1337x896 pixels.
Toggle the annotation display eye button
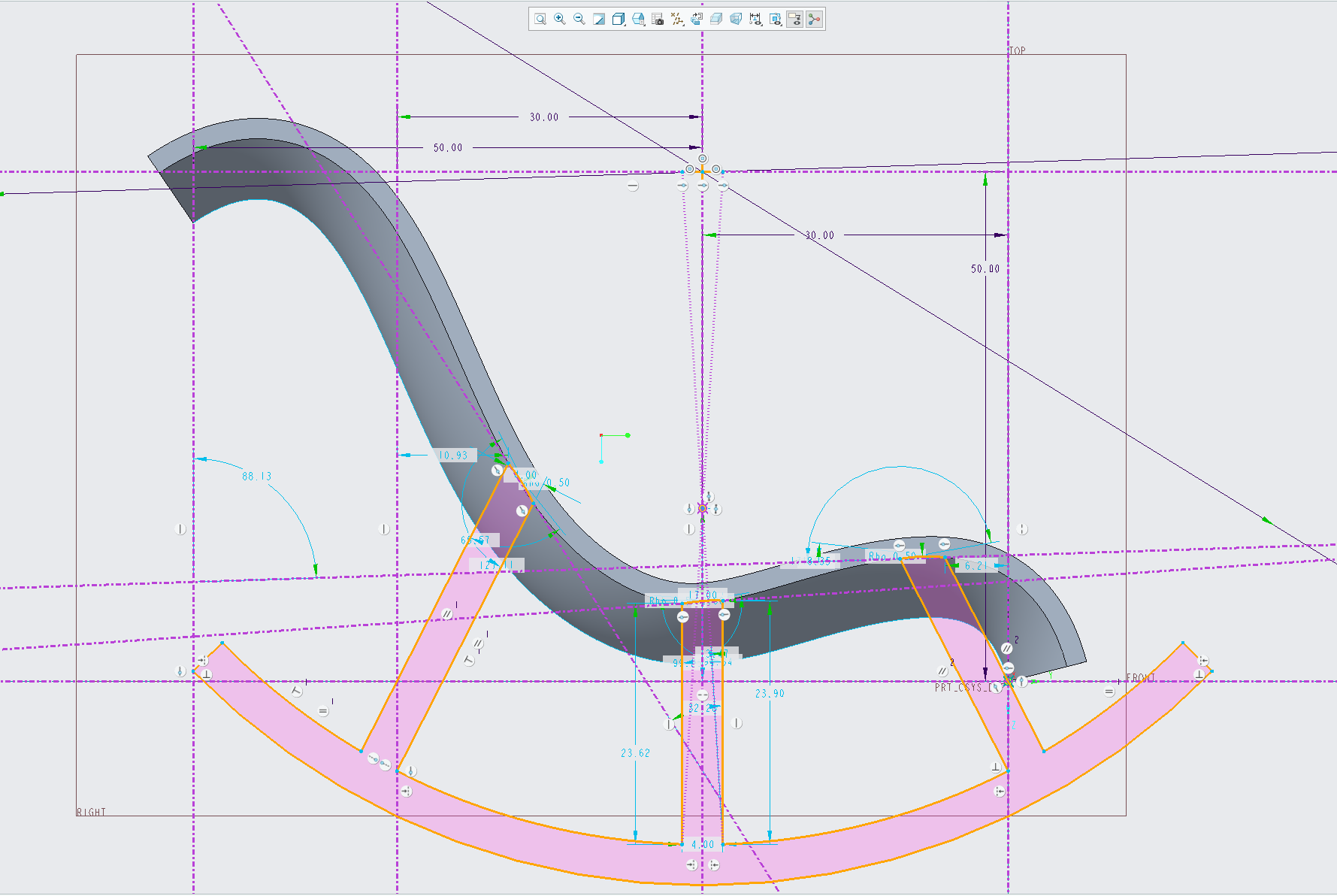(x=795, y=19)
